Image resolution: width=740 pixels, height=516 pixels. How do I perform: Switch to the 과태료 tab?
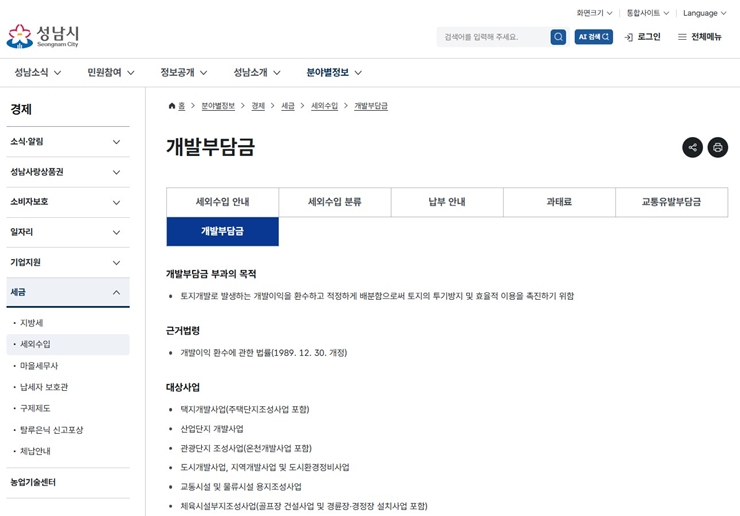559,202
